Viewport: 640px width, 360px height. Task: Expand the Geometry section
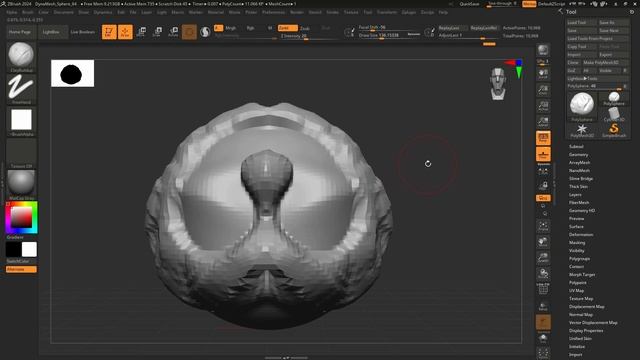point(579,155)
